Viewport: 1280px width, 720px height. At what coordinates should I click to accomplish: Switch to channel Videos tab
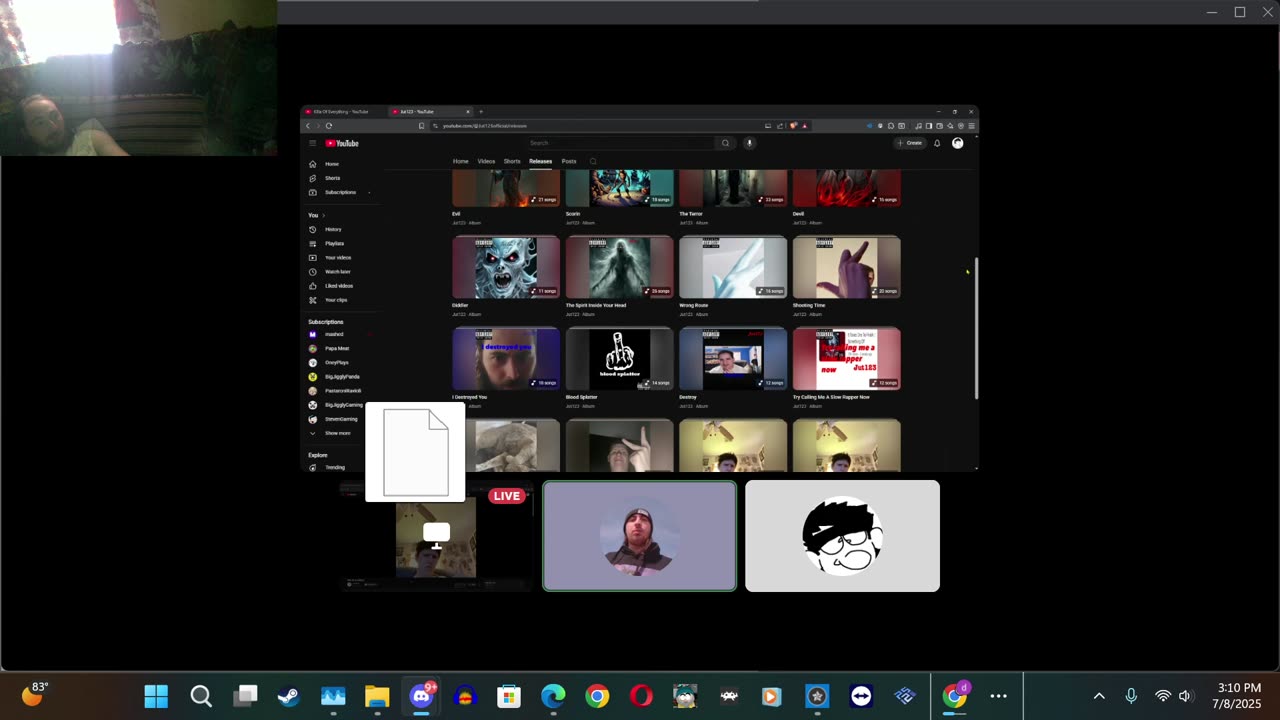pos(486,161)
